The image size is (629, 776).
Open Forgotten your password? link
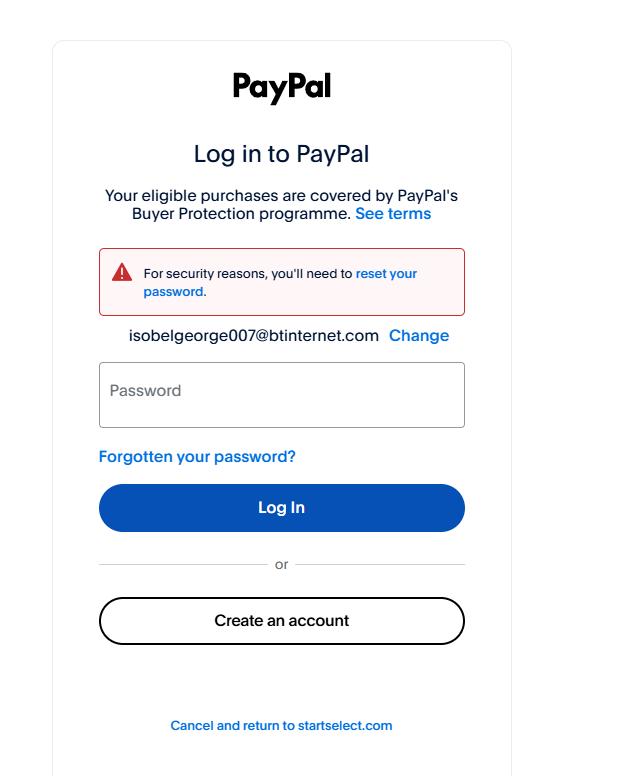click(x=197, y=457)
